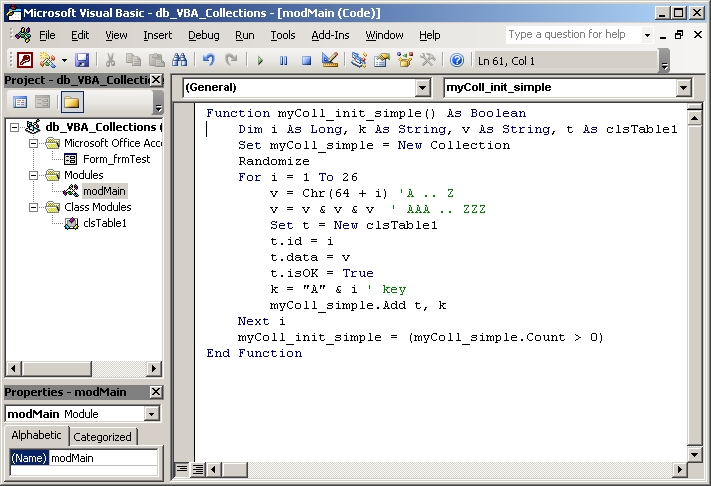Collapse the Microsoft Office Access folder node
The image size is (711, 486).
tap(34, 143)
